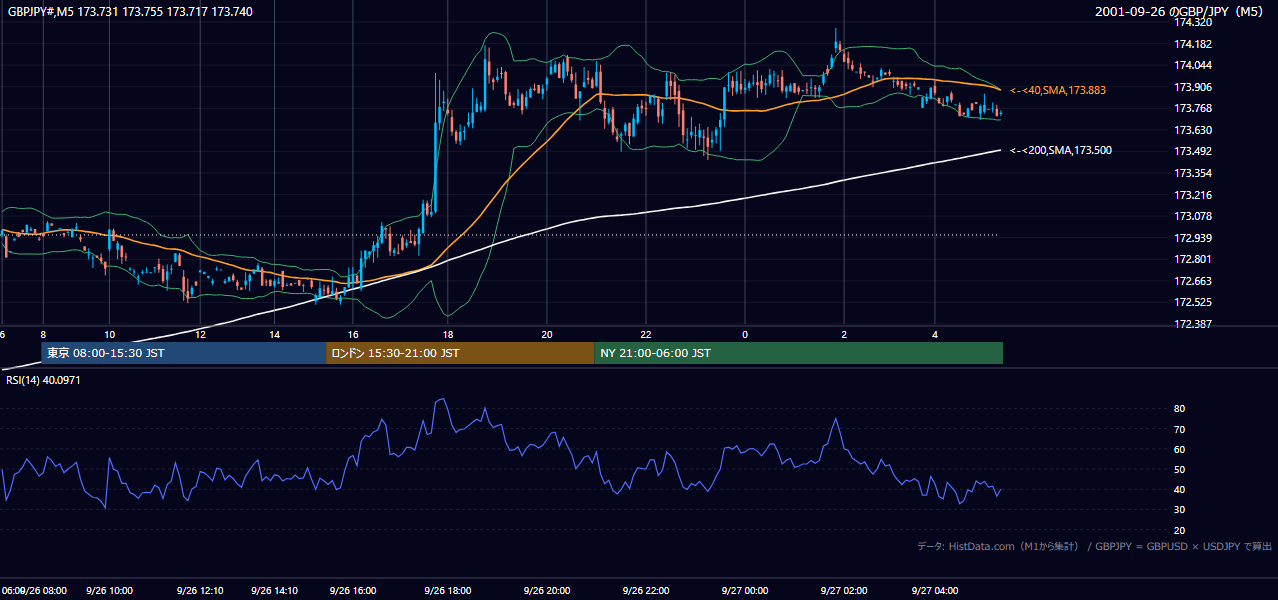
Task: Click the 9/26 22:00 bottom time label
Action: [646, 591]
